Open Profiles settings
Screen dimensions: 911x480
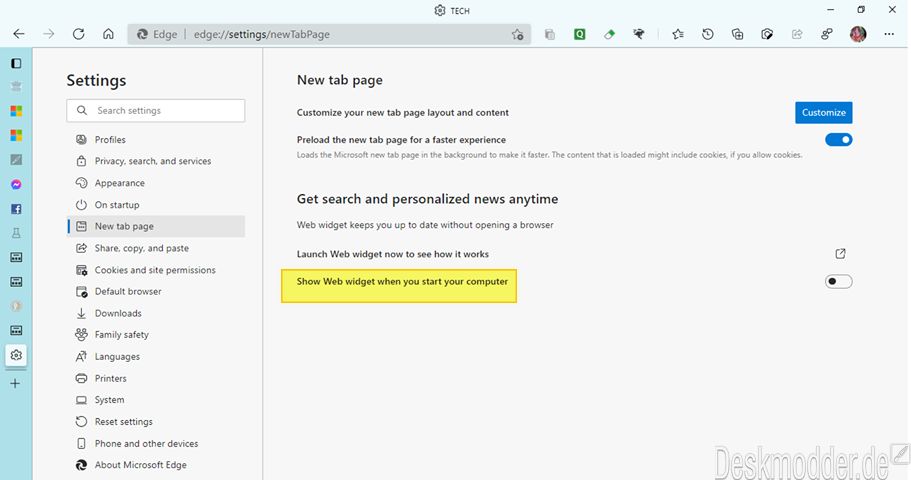coord(156,139)
